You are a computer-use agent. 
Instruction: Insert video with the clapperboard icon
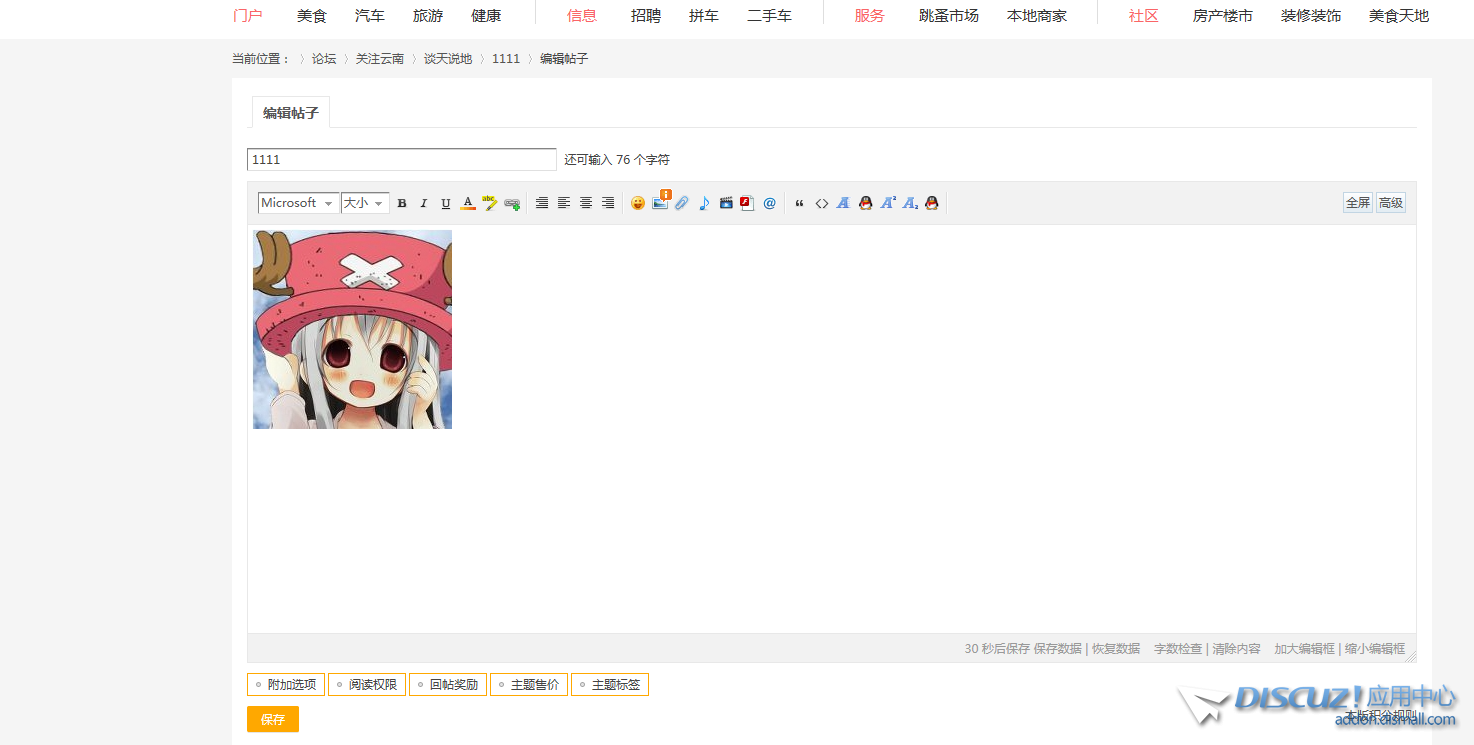[x=726, y=203]
